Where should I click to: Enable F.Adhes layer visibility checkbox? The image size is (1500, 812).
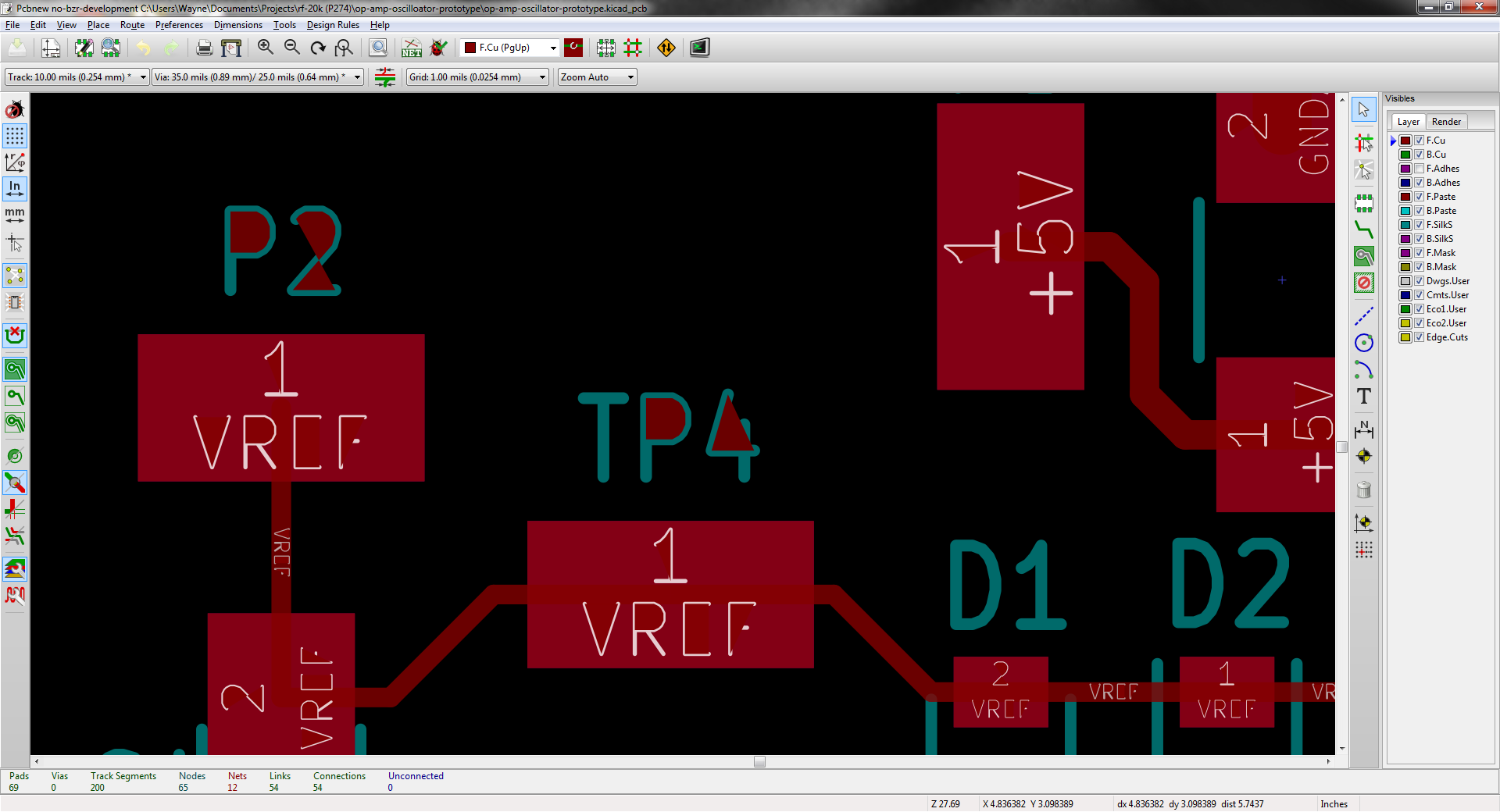pos(1419,169)
